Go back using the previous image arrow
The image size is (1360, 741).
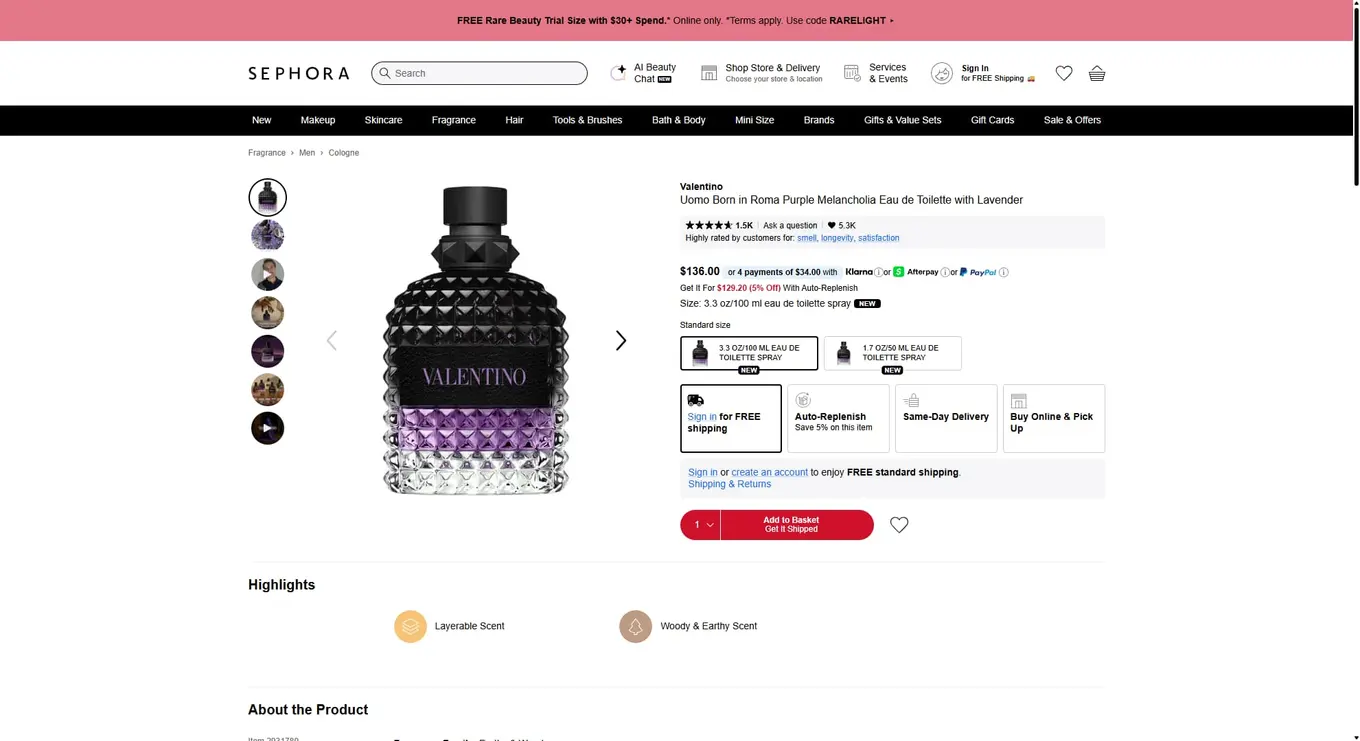point(332,340)
